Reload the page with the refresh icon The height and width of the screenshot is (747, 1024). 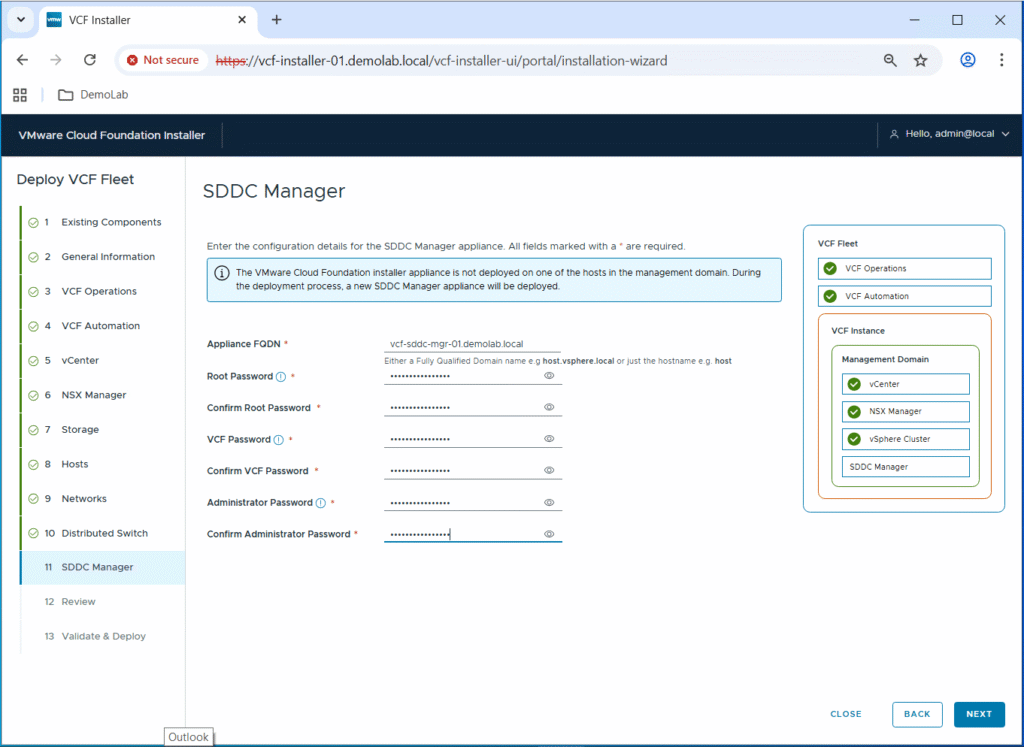pyautogui.click(x=90, y=60)
